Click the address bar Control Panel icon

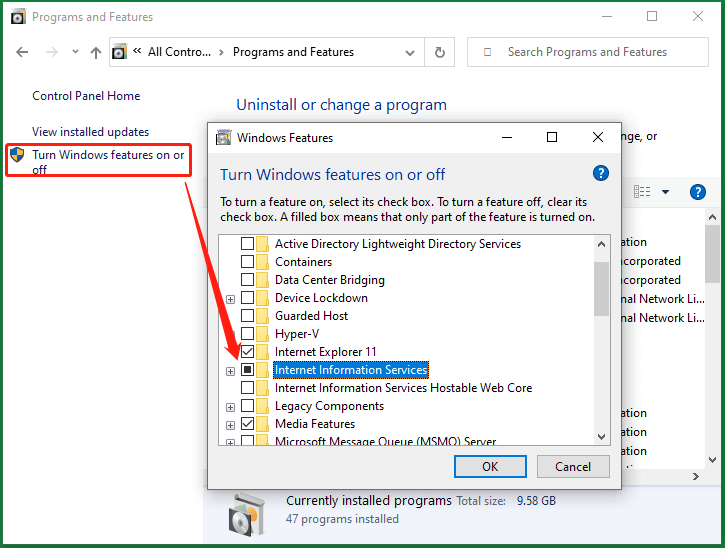point(119,52)
